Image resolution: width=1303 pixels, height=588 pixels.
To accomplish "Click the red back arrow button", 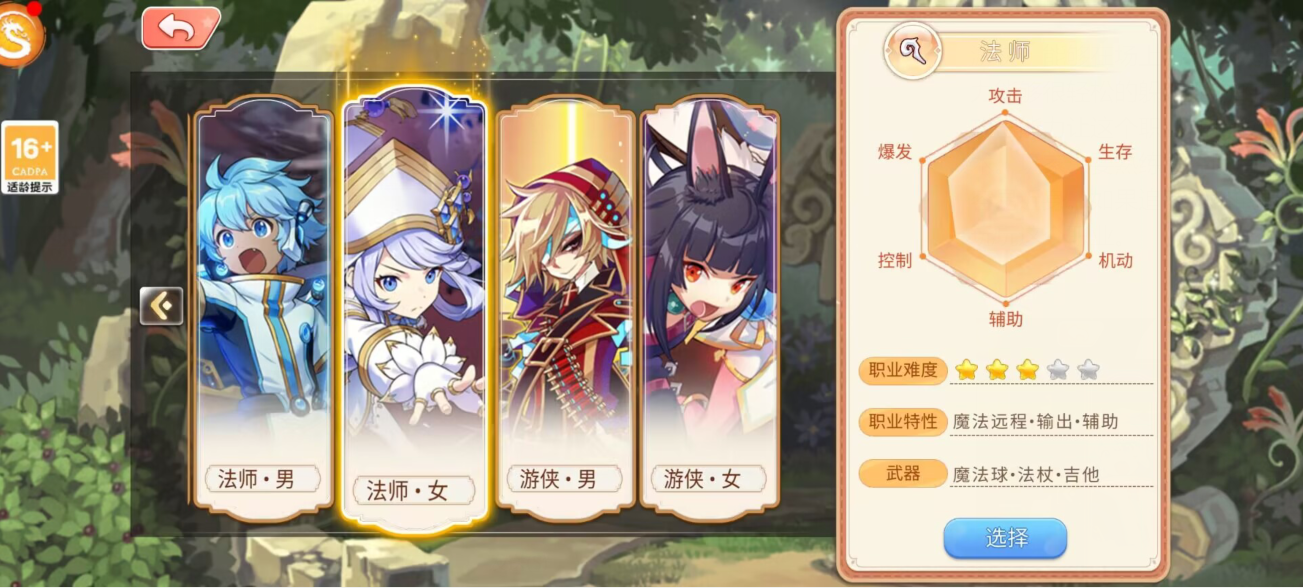I will (x=180, y=28).
